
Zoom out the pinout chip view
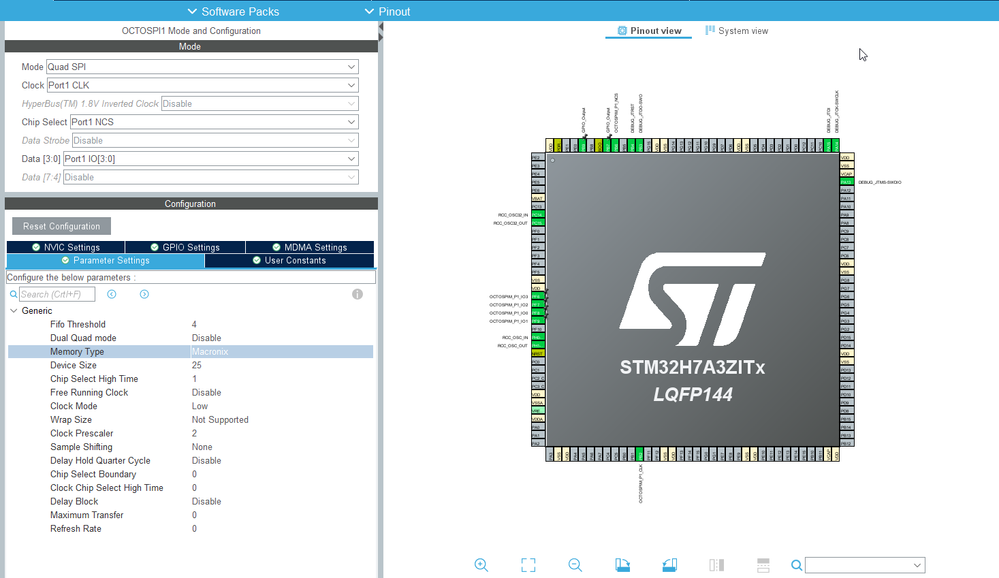coord(575,565)
